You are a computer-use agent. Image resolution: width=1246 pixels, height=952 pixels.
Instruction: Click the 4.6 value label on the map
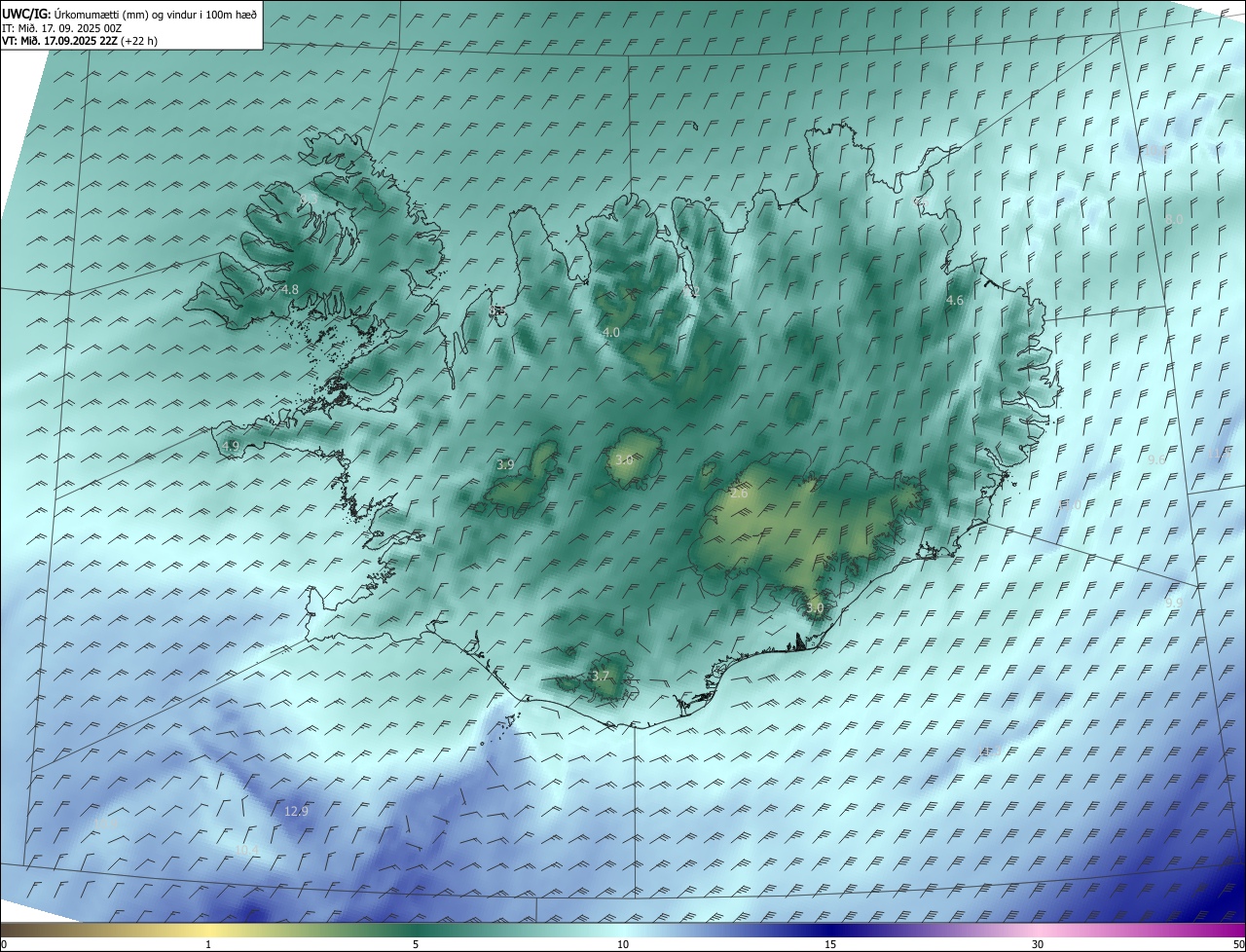[x=955, y=301]
